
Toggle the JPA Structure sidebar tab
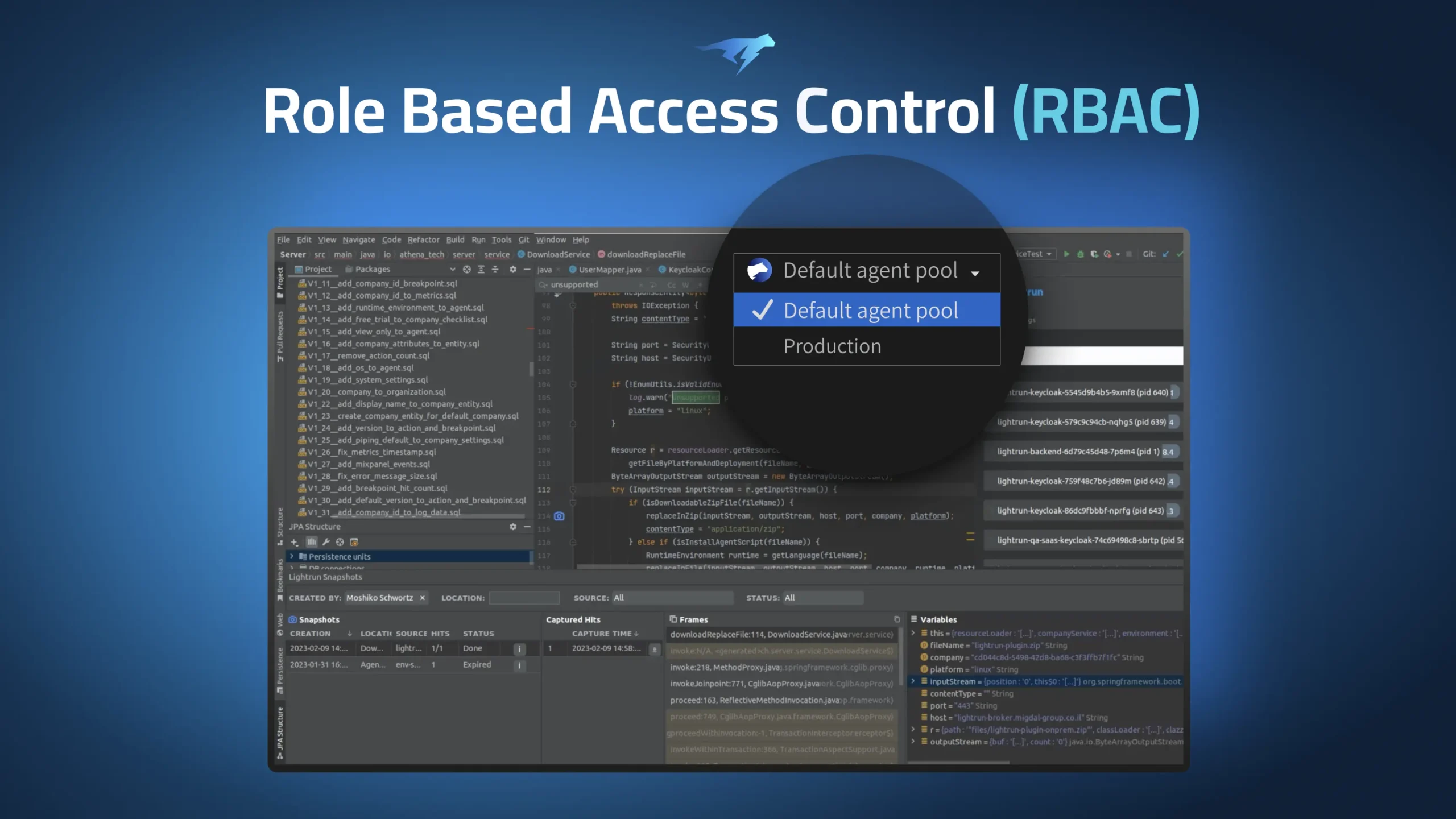tap(280, 730)
